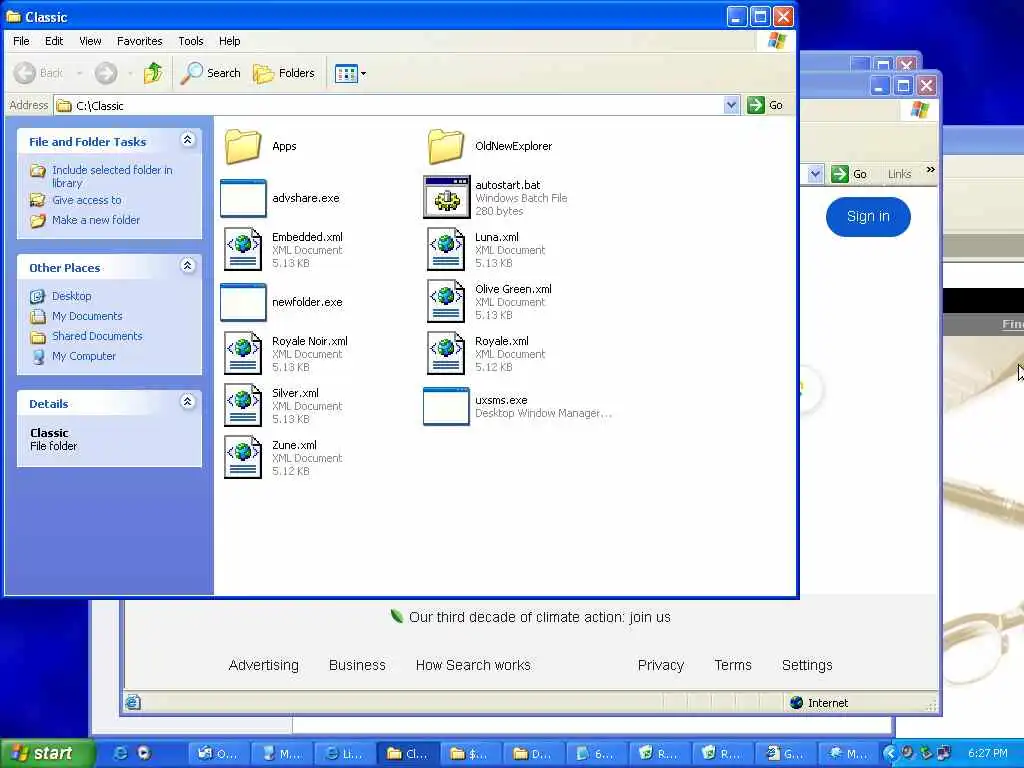Open the OldNewExplorer folder icon
Screen dimensions: 1024x768
[x=446, y=146]
